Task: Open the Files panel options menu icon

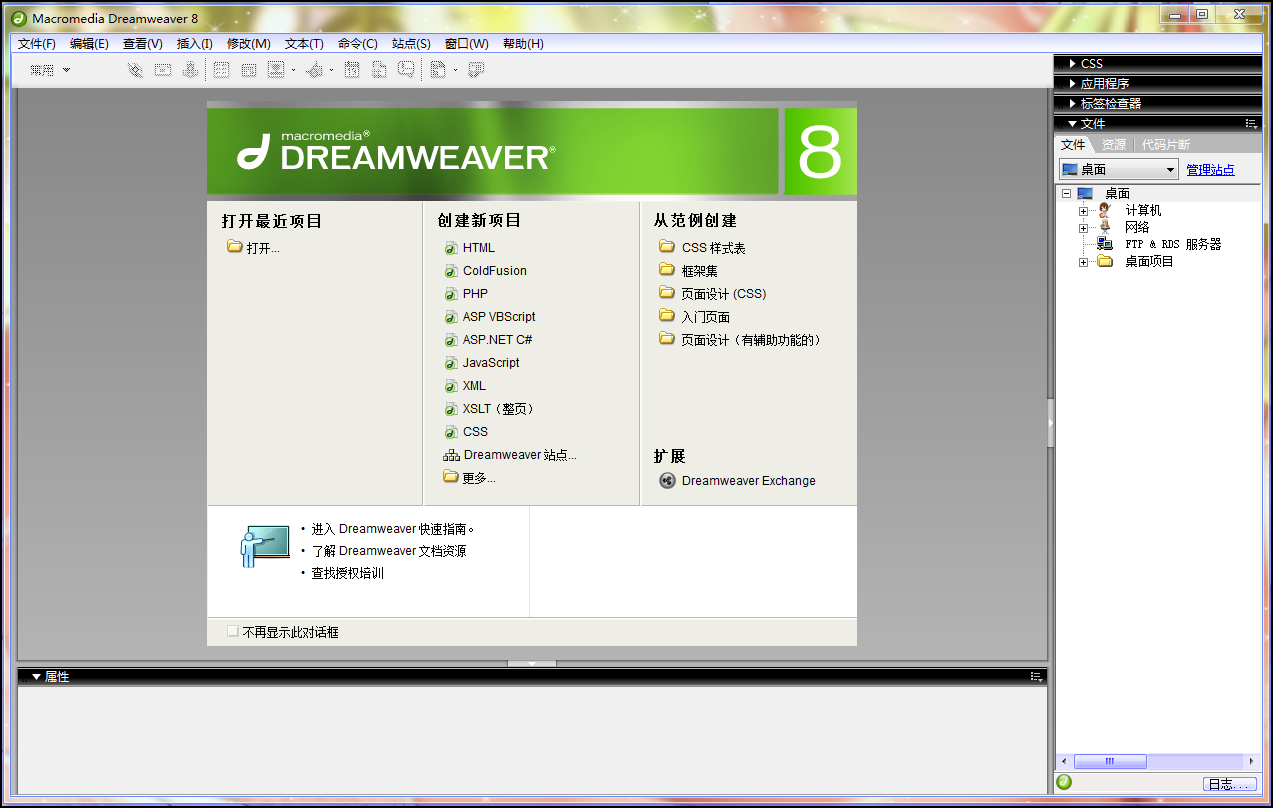Action: coord(1250,124)
